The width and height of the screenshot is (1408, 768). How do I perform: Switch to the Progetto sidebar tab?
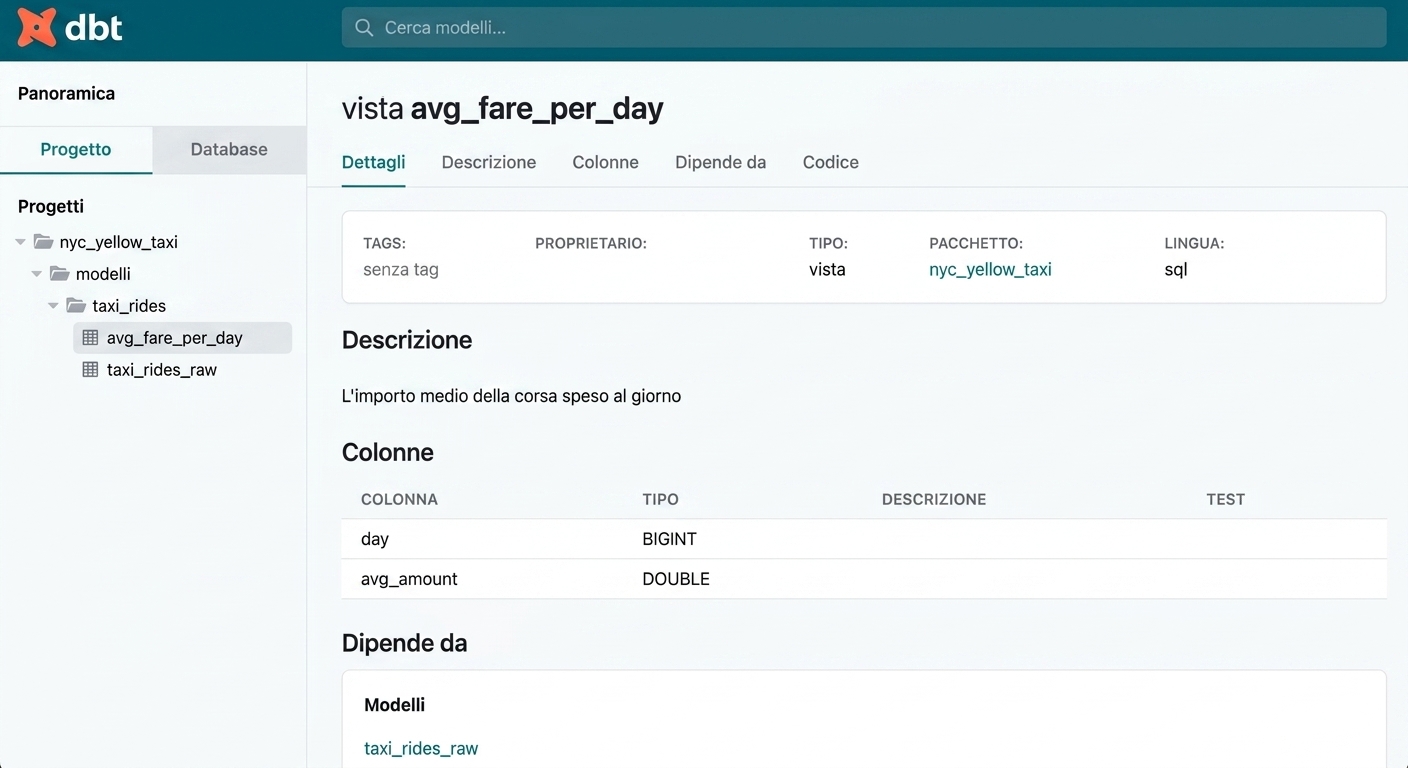(x=76, y=150)
